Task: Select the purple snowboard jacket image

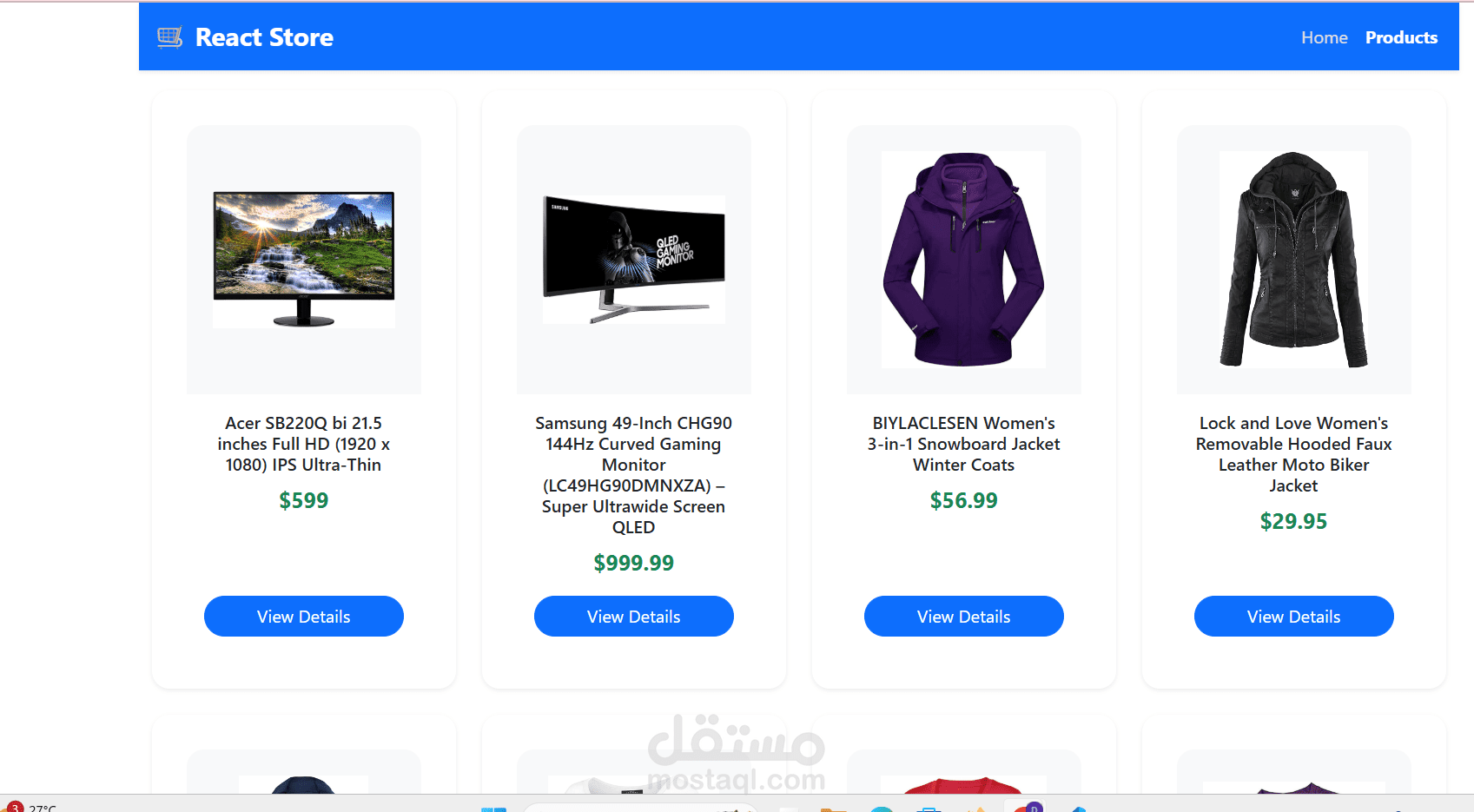Action: click(964, 260)
